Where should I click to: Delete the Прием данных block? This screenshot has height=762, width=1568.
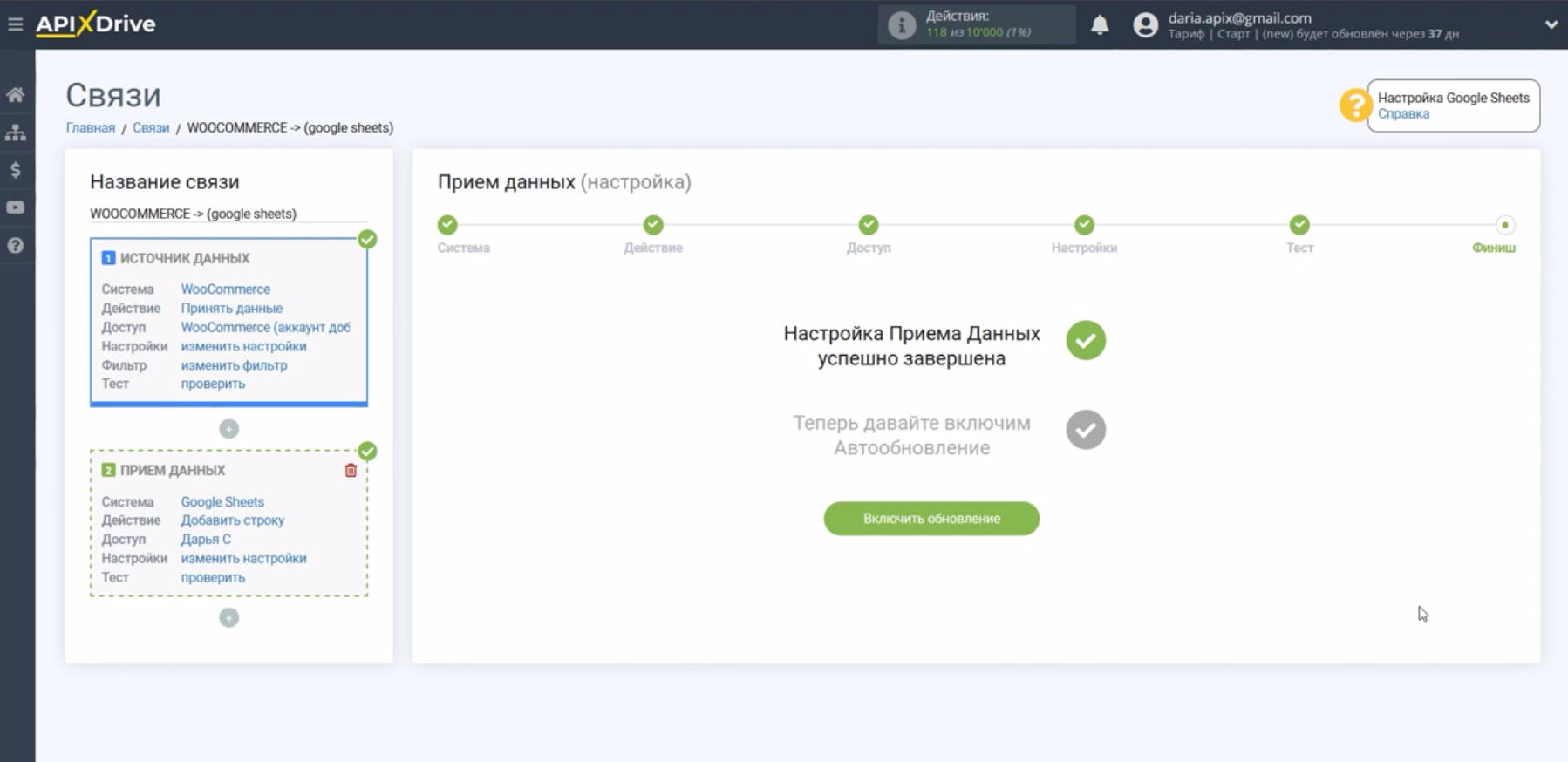click(351, 471)
